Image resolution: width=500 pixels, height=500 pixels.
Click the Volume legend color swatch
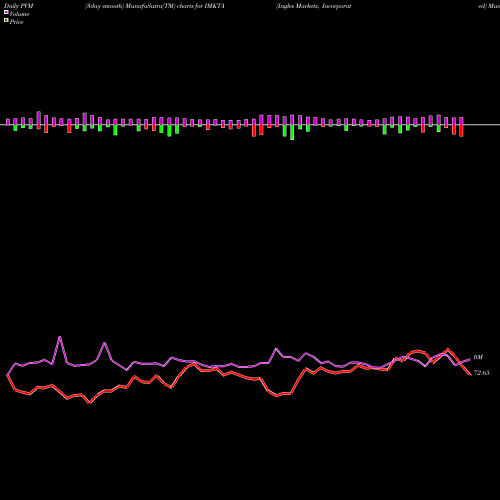(6, 12)
